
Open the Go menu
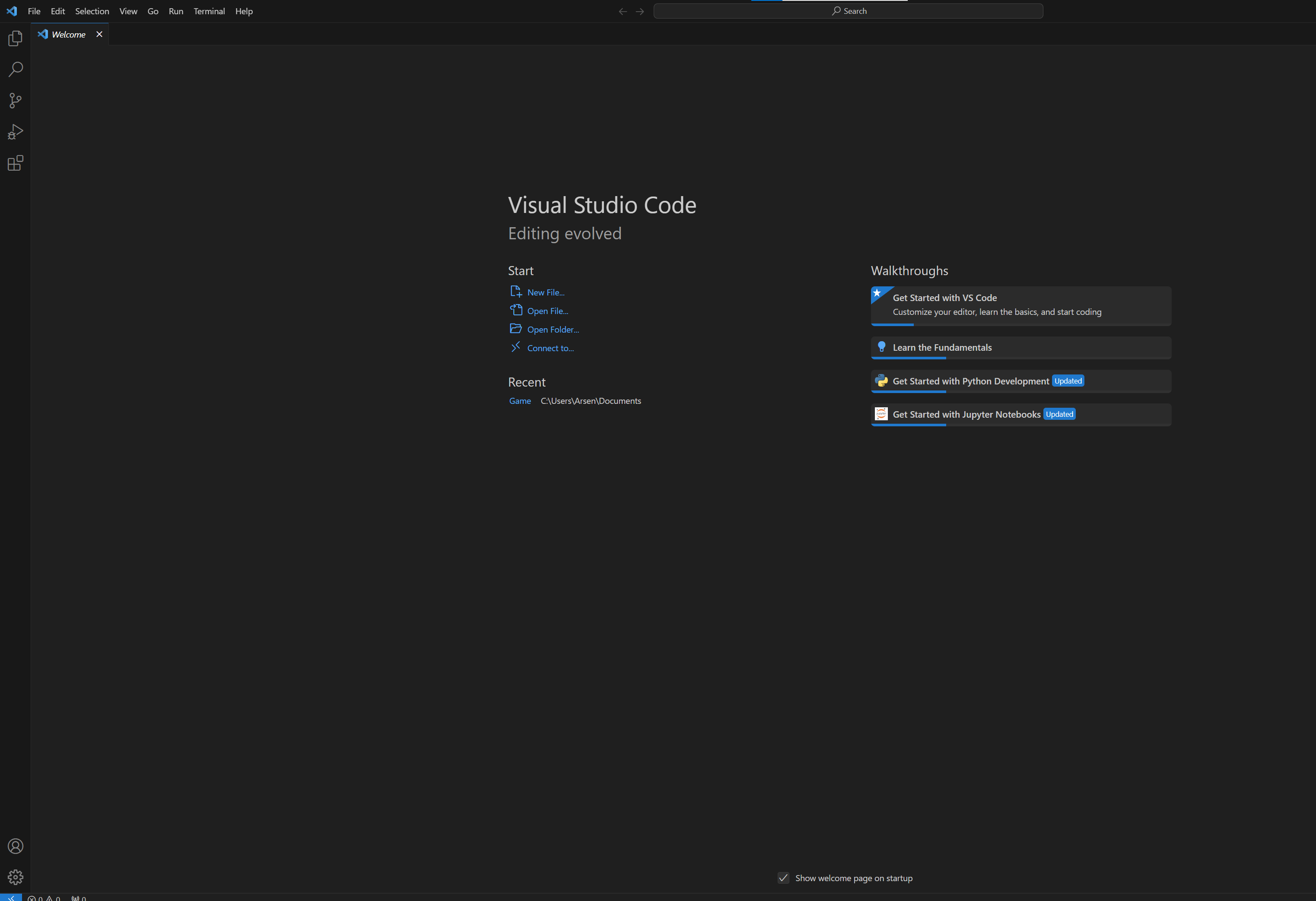153,11
